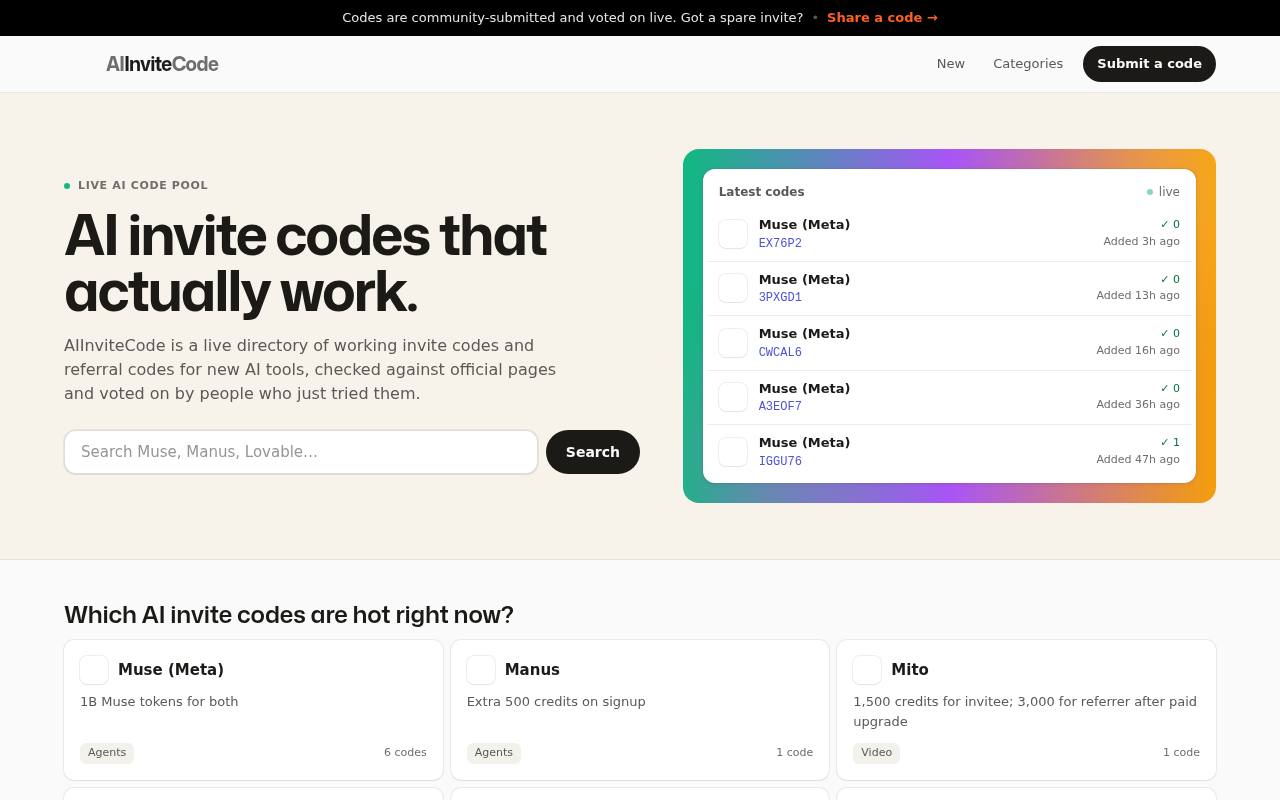Click the Share a code link
This screenshot has height=800, width=1280.
[x=882, y=18]
